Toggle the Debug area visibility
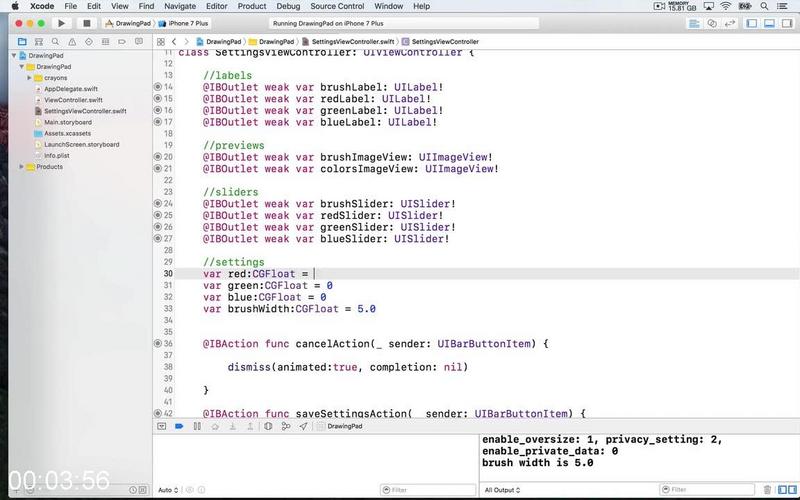Image resolution: width=800 pixels, height=500 pixels. tap(769, 23)
